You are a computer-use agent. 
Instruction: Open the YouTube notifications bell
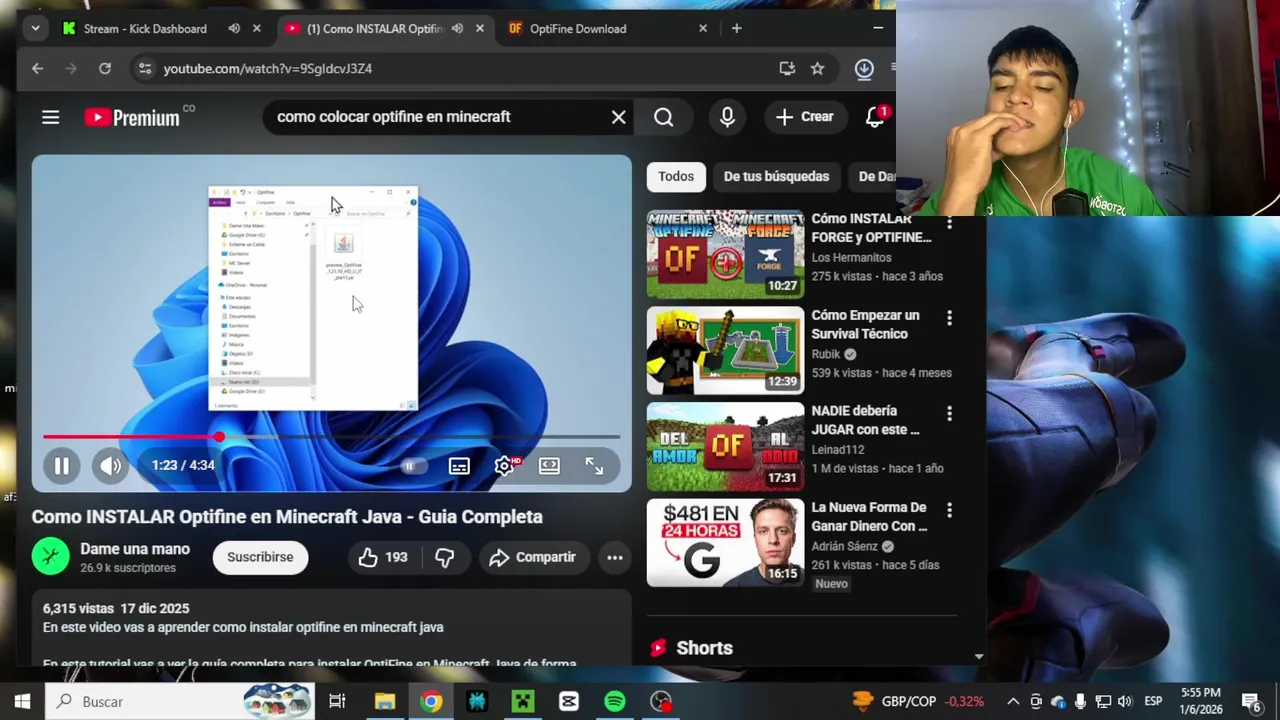pyautogui.click(x=875, y=117)
